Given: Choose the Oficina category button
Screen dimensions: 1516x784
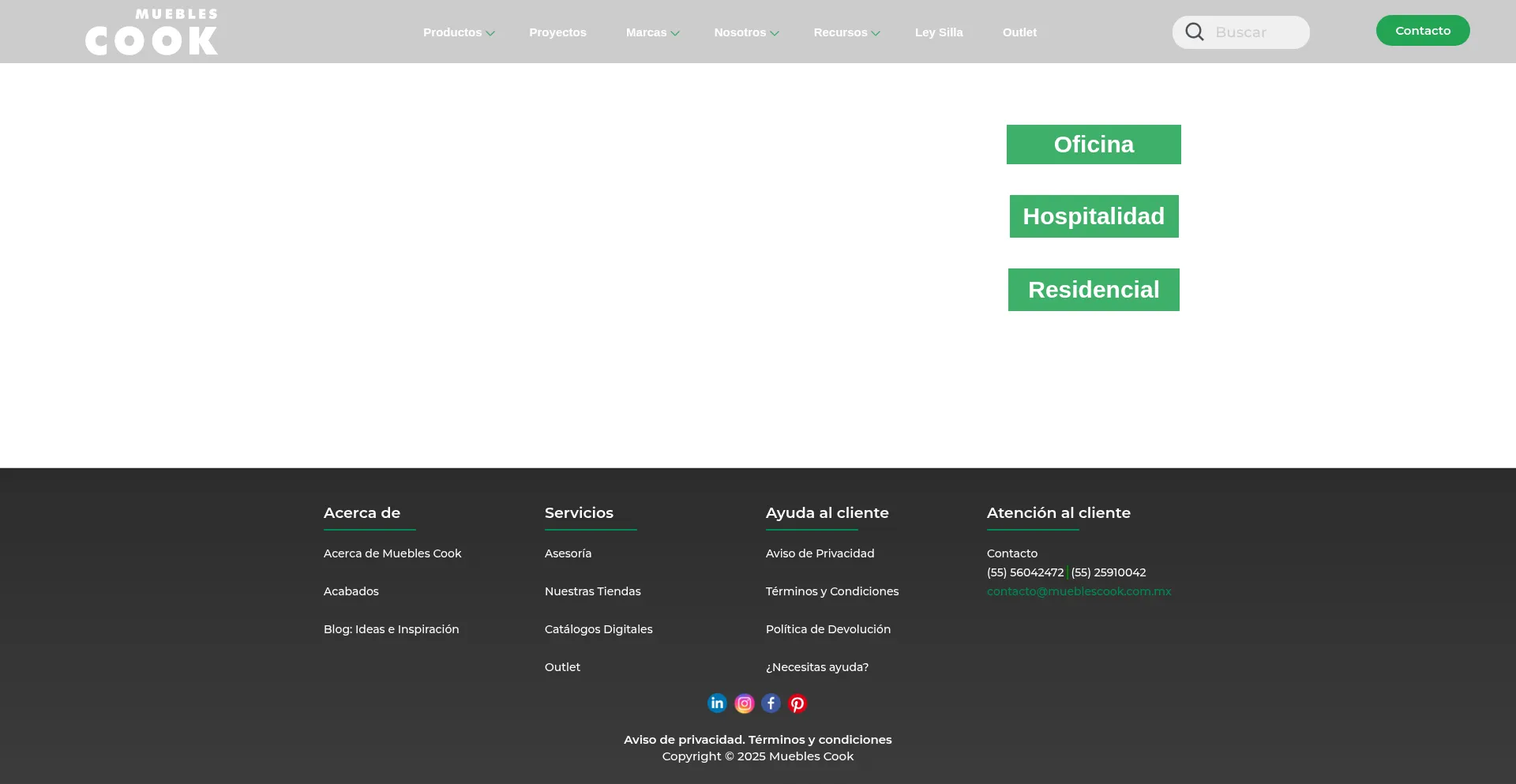Looking at the screenshot, I should [1094, 144].
